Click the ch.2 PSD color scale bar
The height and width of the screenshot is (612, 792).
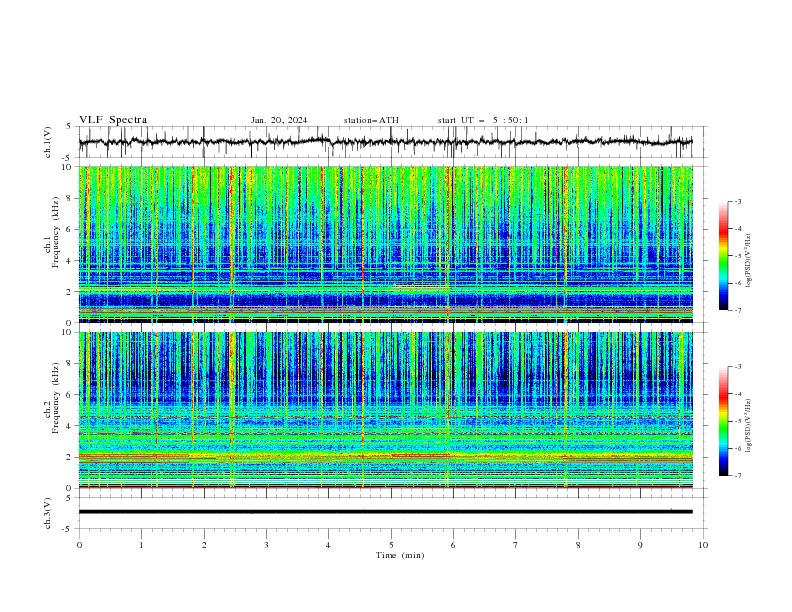click(x=723, y=421)
